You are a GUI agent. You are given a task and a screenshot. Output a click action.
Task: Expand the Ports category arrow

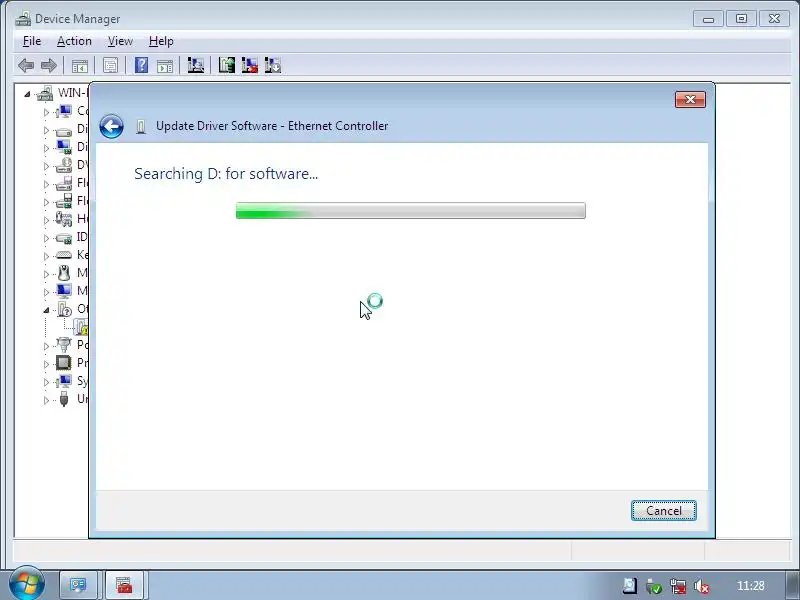click(46, 346)
